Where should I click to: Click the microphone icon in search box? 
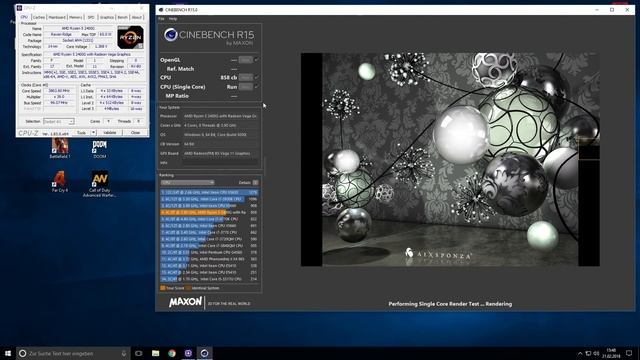click(x=124, y=353)
